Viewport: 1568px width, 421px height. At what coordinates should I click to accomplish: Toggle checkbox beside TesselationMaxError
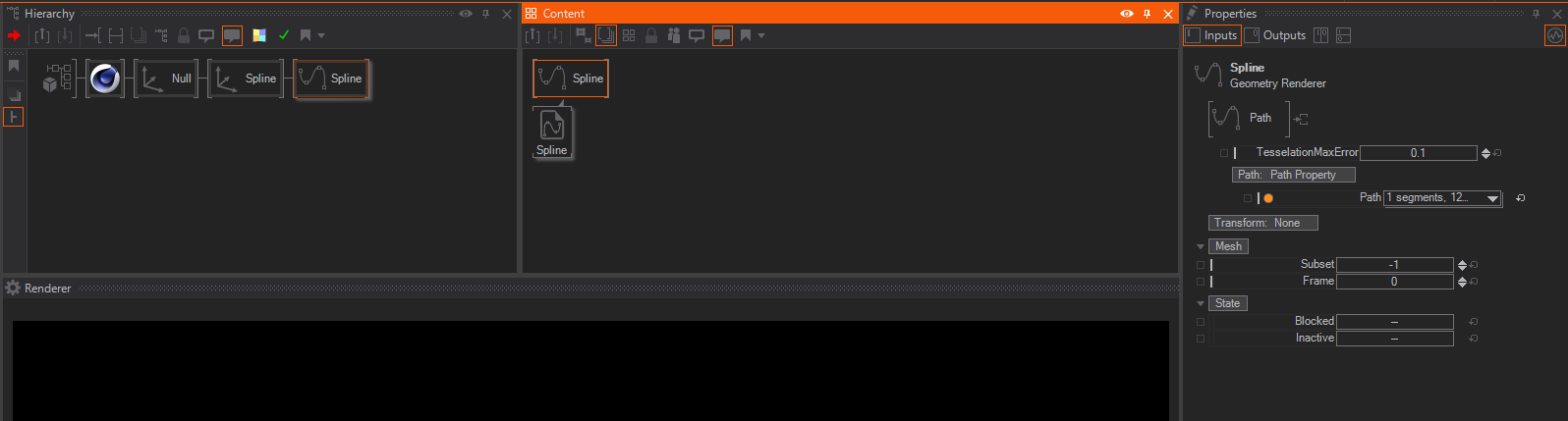[x=1224, y=153]
